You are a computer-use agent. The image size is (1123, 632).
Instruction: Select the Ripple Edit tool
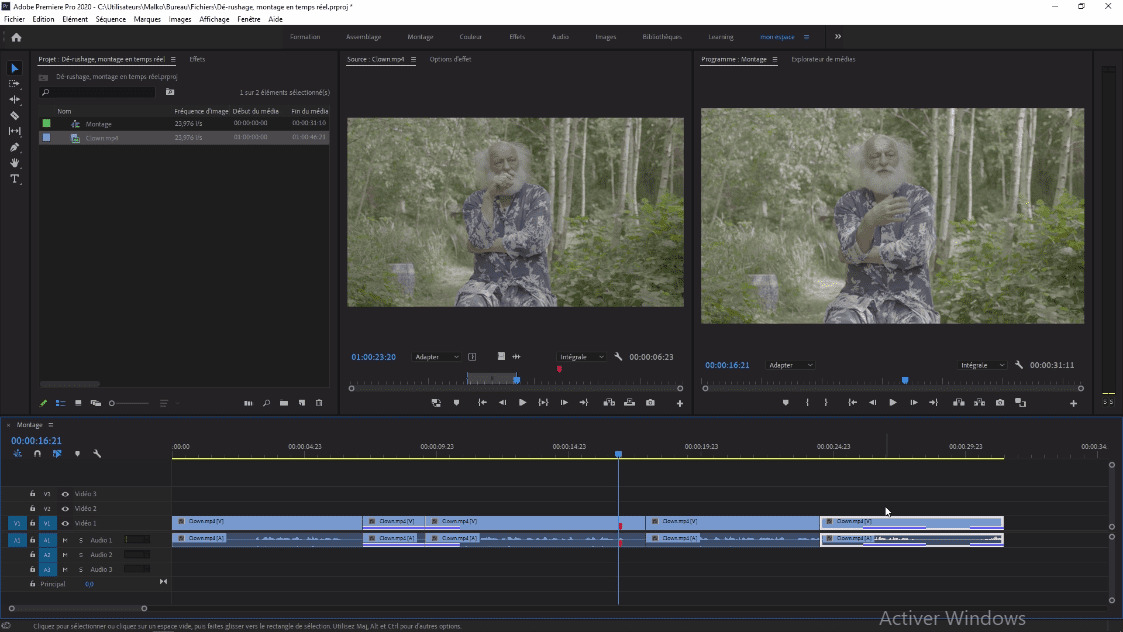(x=14, y=101)
